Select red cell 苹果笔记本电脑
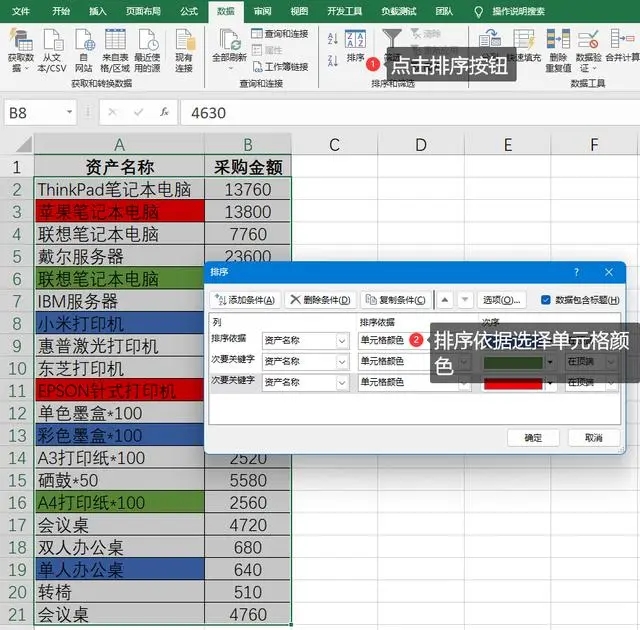 coord(119,212)
